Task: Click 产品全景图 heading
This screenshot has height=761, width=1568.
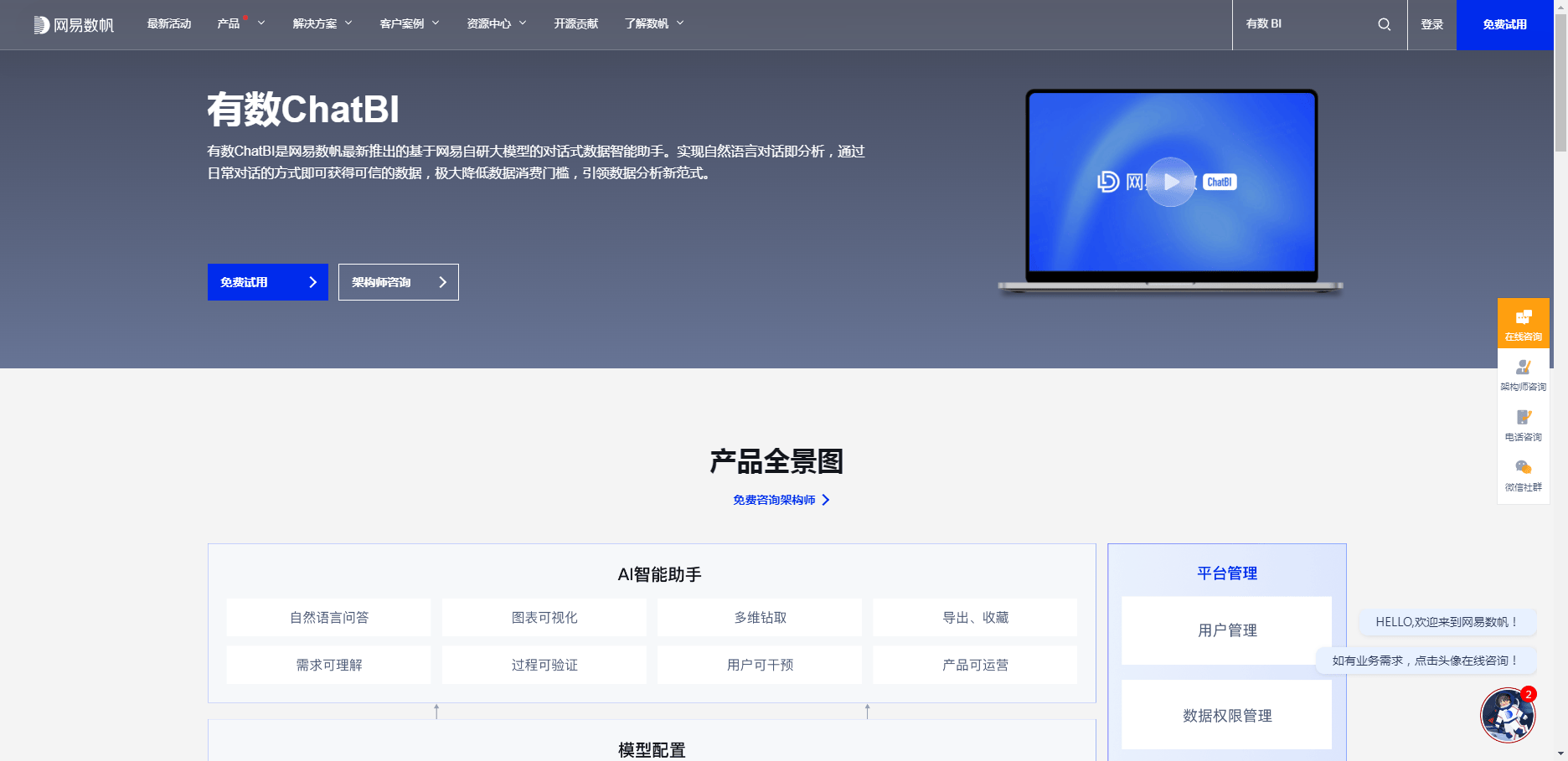Action: [x=776, y=461]
